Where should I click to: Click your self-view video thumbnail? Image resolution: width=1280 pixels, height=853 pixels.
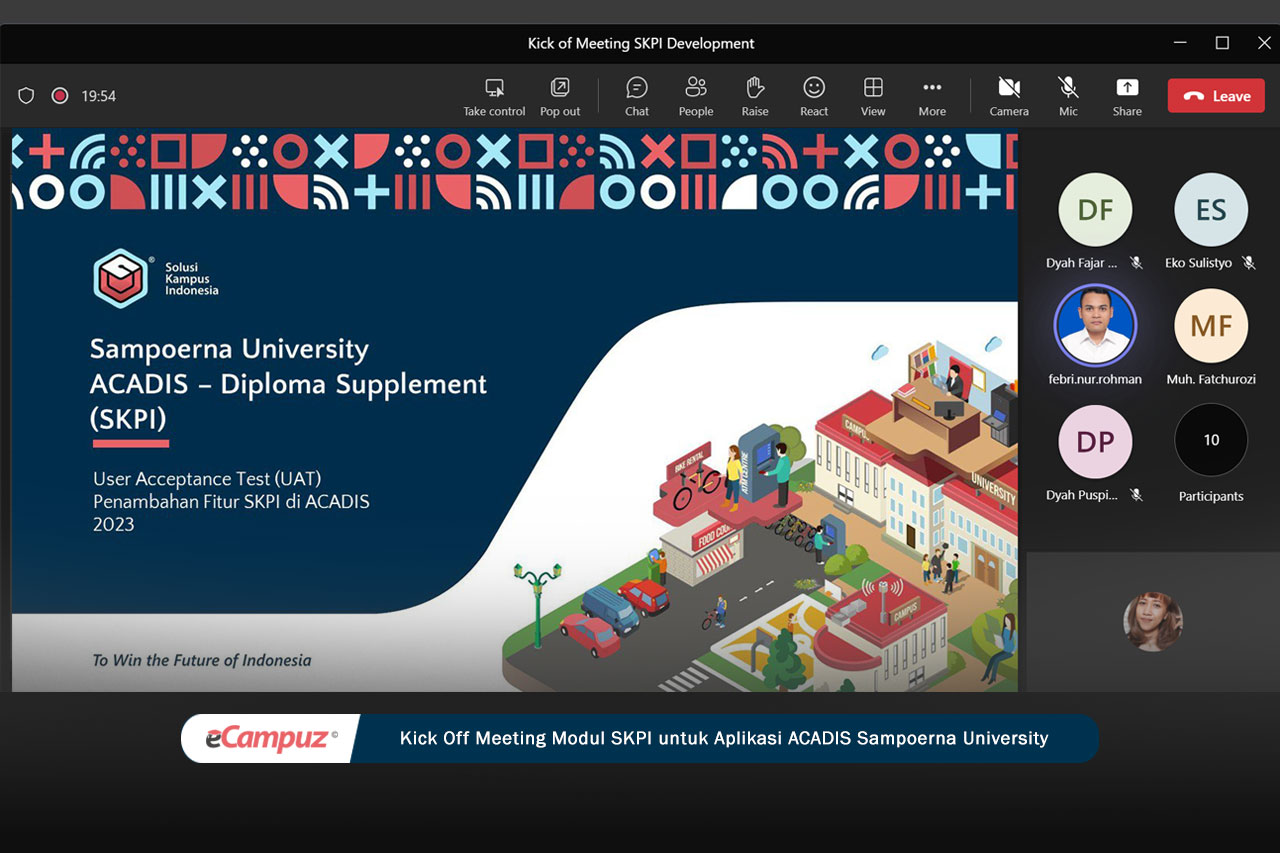(x=1153, y=622)
